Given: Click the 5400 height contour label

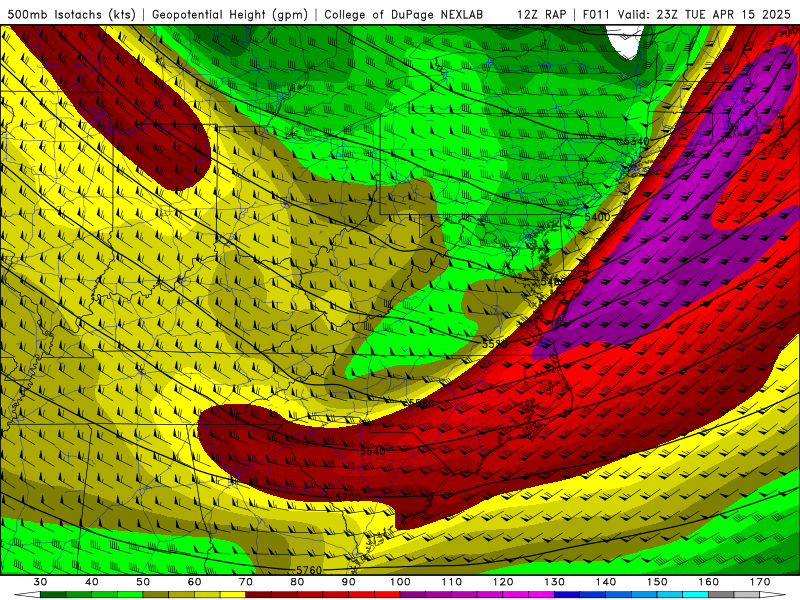Looking at the screenshot, I should pyautogui.click(x=597, y=217).
